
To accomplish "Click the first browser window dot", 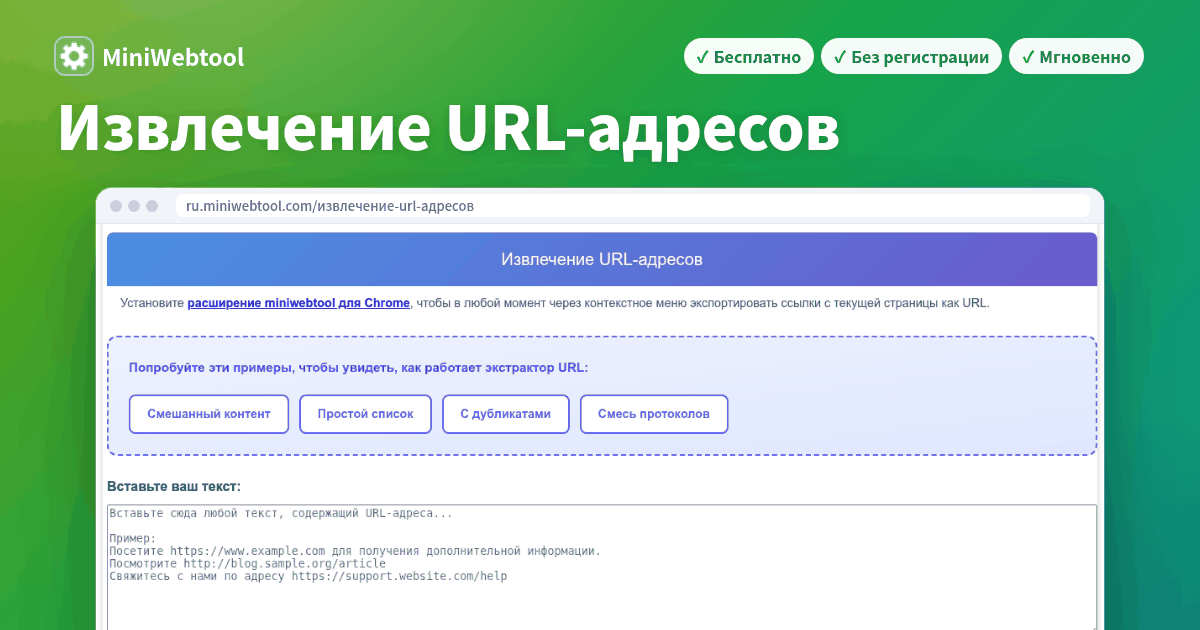I will (x=116, y=206).
